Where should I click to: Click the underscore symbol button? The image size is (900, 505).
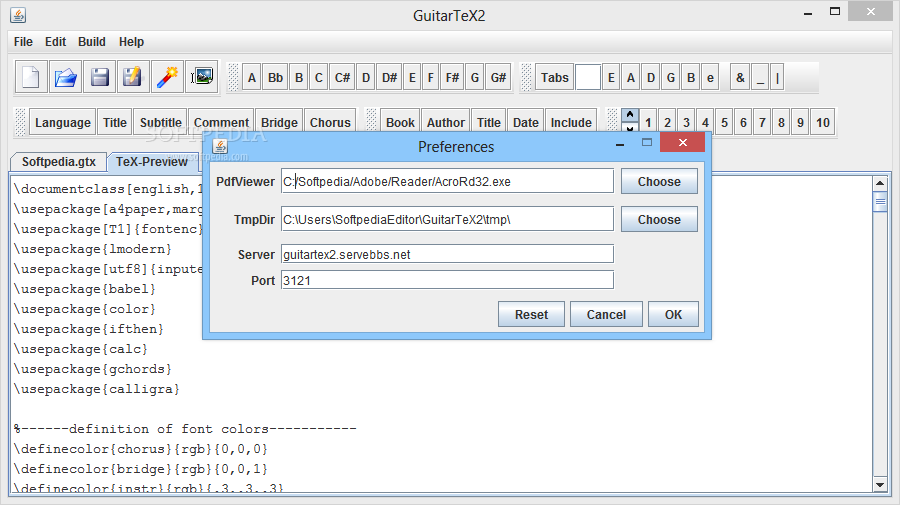[x=761, y=77]
